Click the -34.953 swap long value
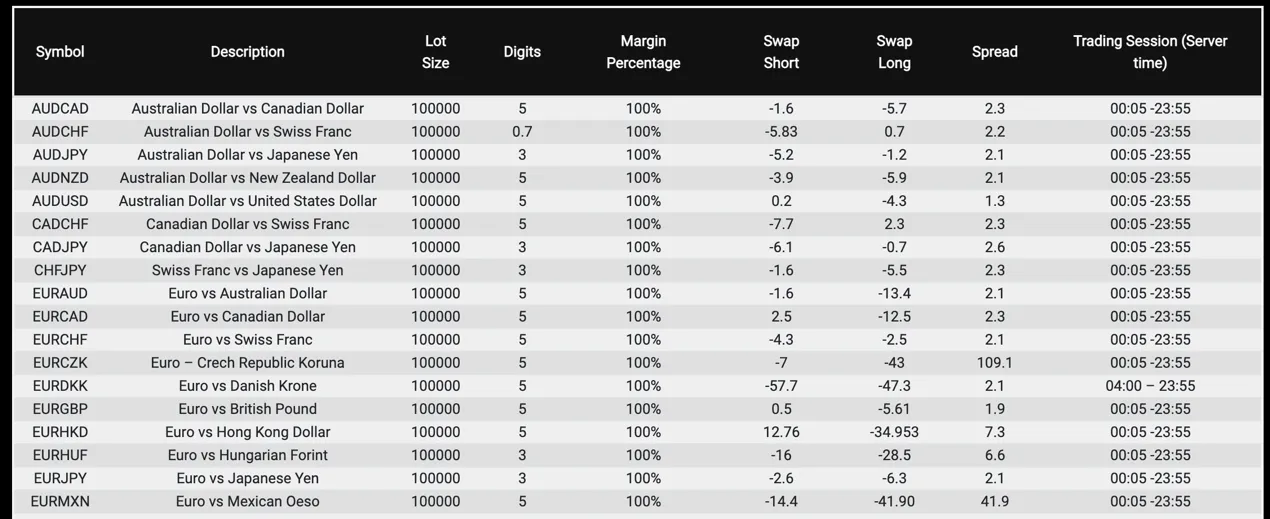This screenshot has width=1270, height=519. coord(894,432)
